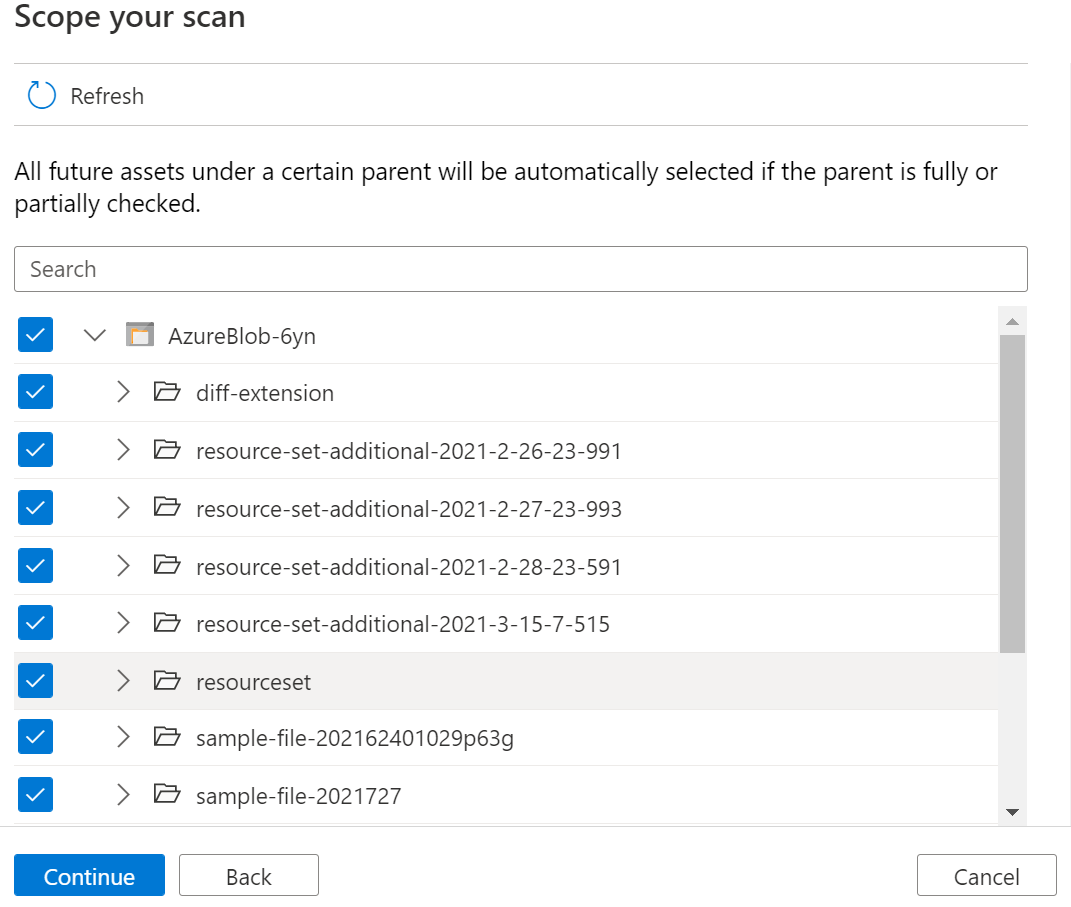The height and width of the screenshot is (907, 1071).
Task: Expand the resourceset folder chevron
Action: coord(123,681)
